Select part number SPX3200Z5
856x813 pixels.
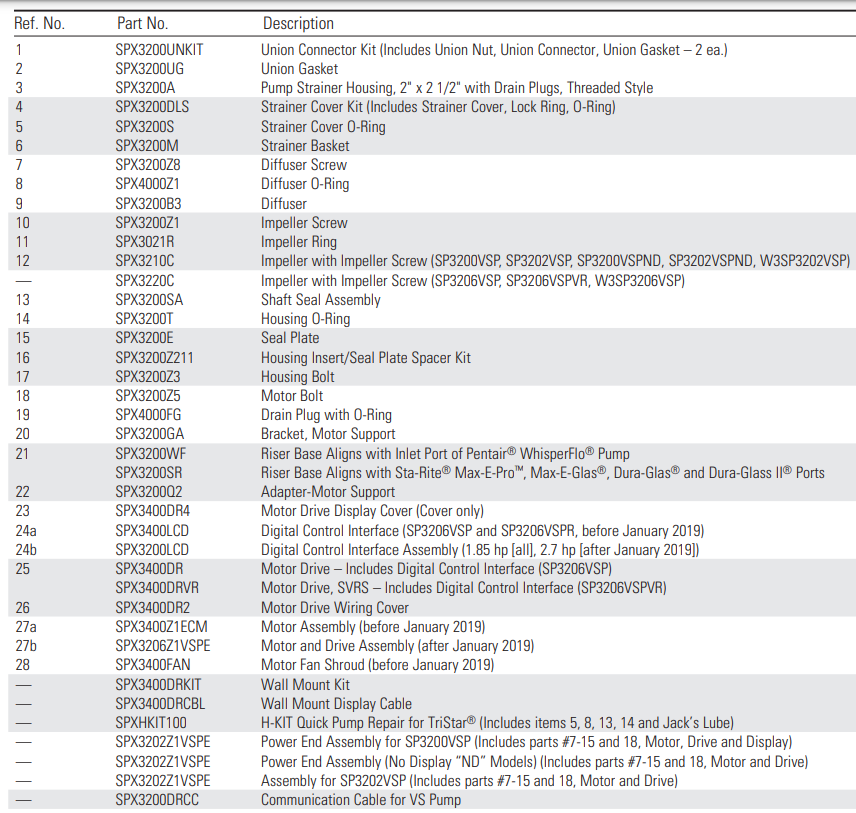[147, 396]
